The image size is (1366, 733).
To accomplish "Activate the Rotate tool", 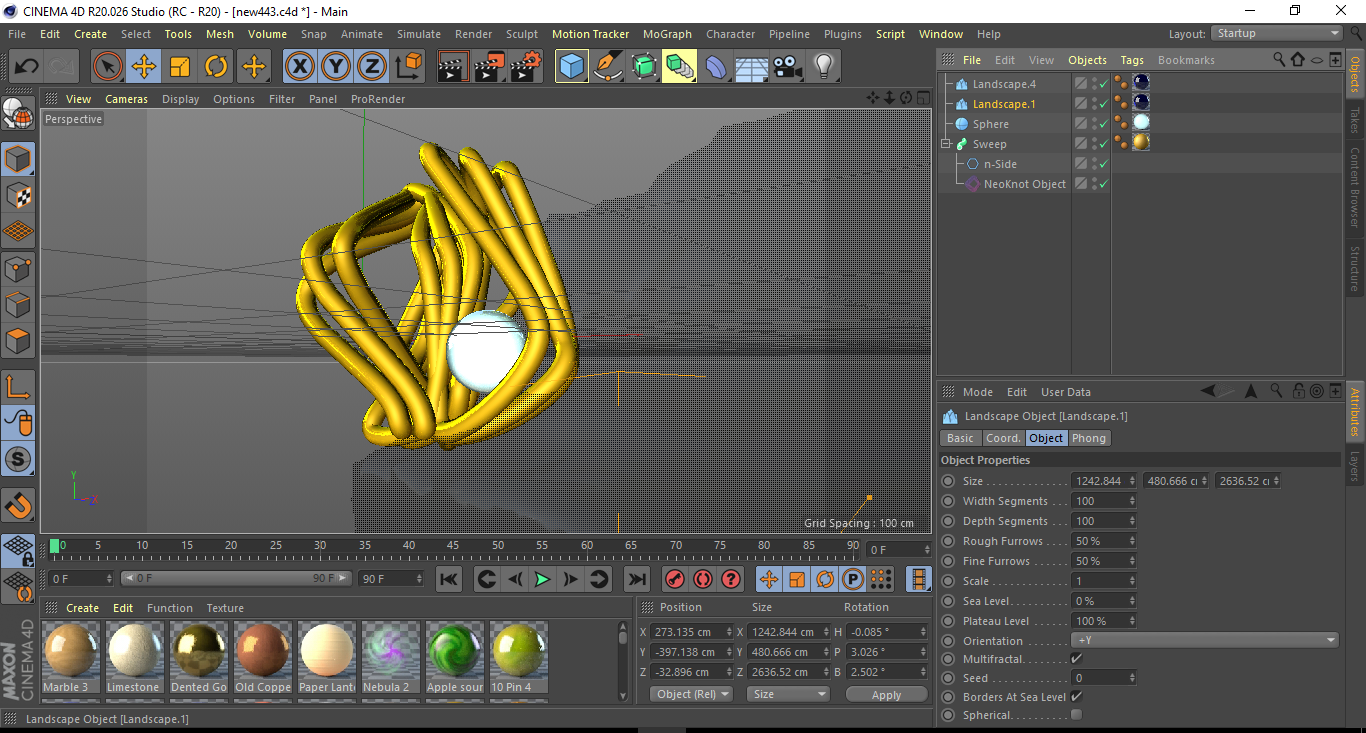I will tap(216, 67).
